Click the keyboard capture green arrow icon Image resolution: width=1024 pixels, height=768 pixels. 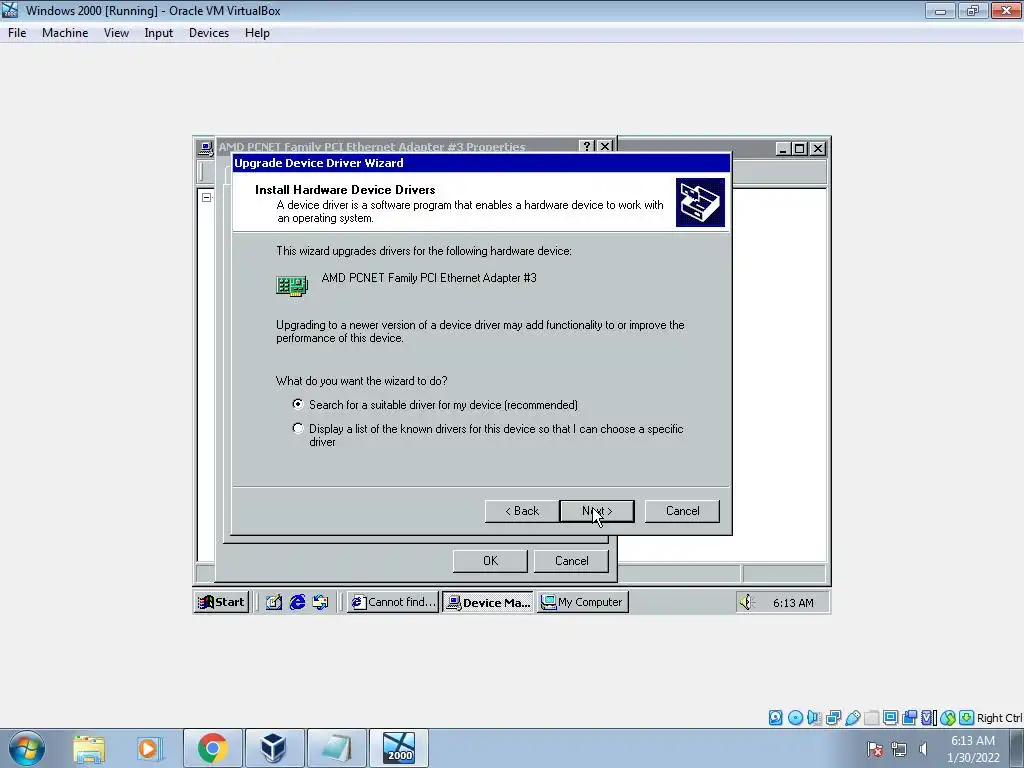pos(967,718)
